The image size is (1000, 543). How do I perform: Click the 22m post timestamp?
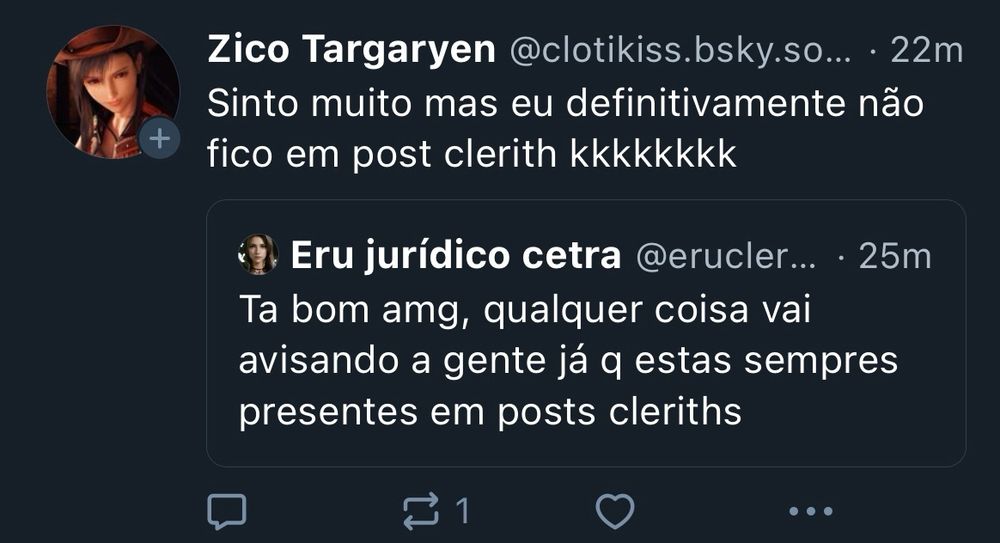927,50
